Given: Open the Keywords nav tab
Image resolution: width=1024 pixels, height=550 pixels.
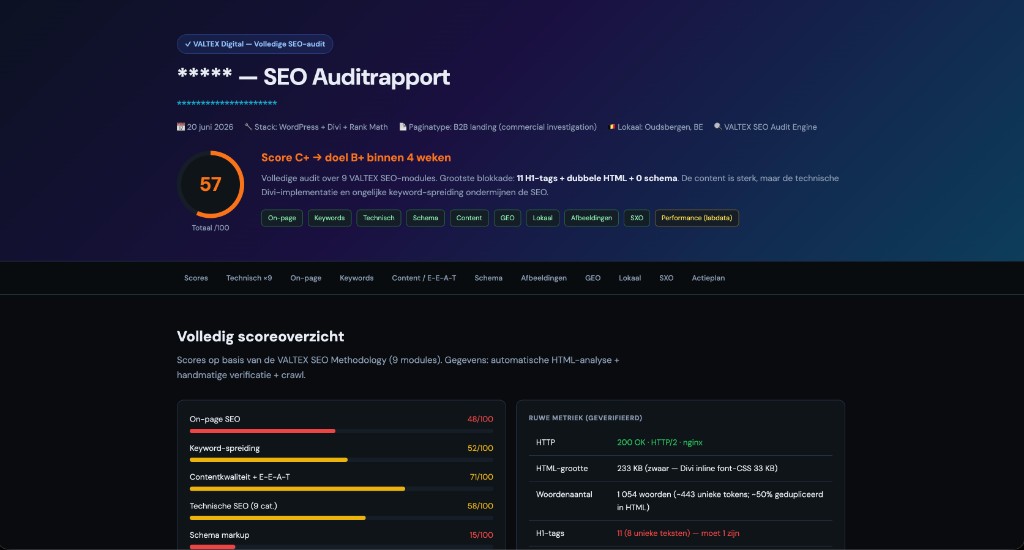Looking at the screenshot, I should click(x=357, y=278).
